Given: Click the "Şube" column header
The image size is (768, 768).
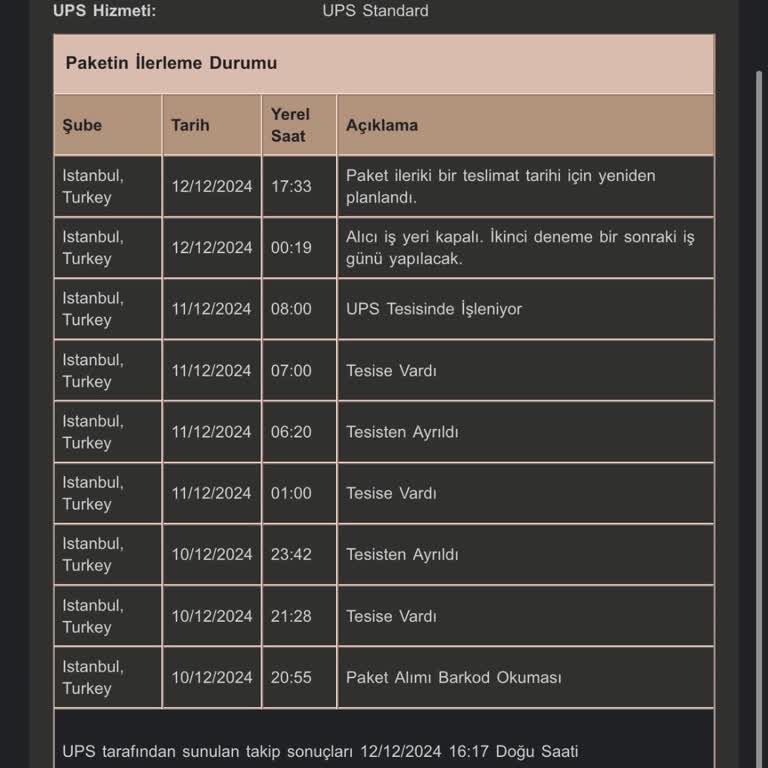Looking at the screenshot, I should tap(82, 125).
